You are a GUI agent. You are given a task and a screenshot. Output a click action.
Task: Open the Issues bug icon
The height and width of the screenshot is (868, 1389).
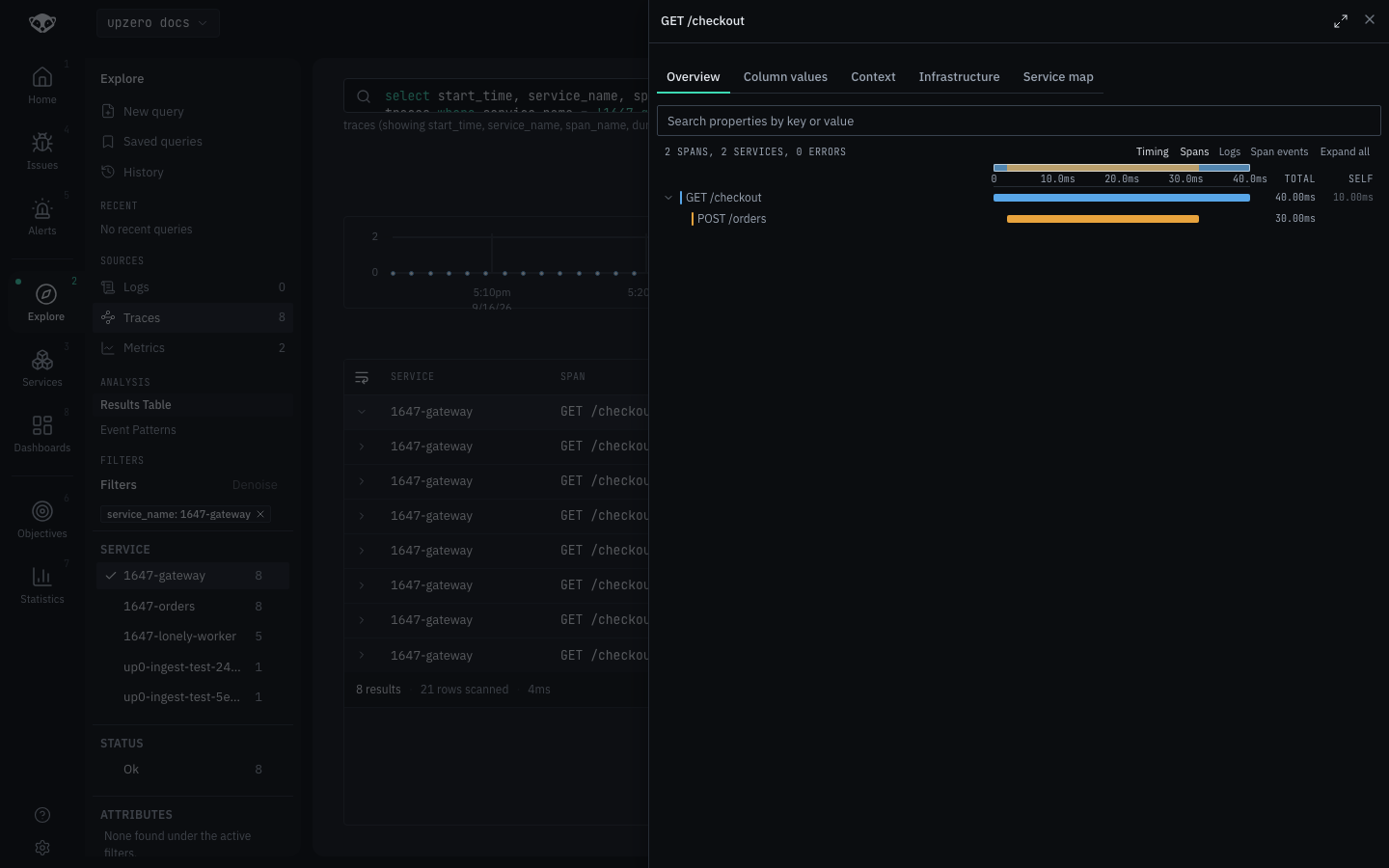(x=42, y=143)
